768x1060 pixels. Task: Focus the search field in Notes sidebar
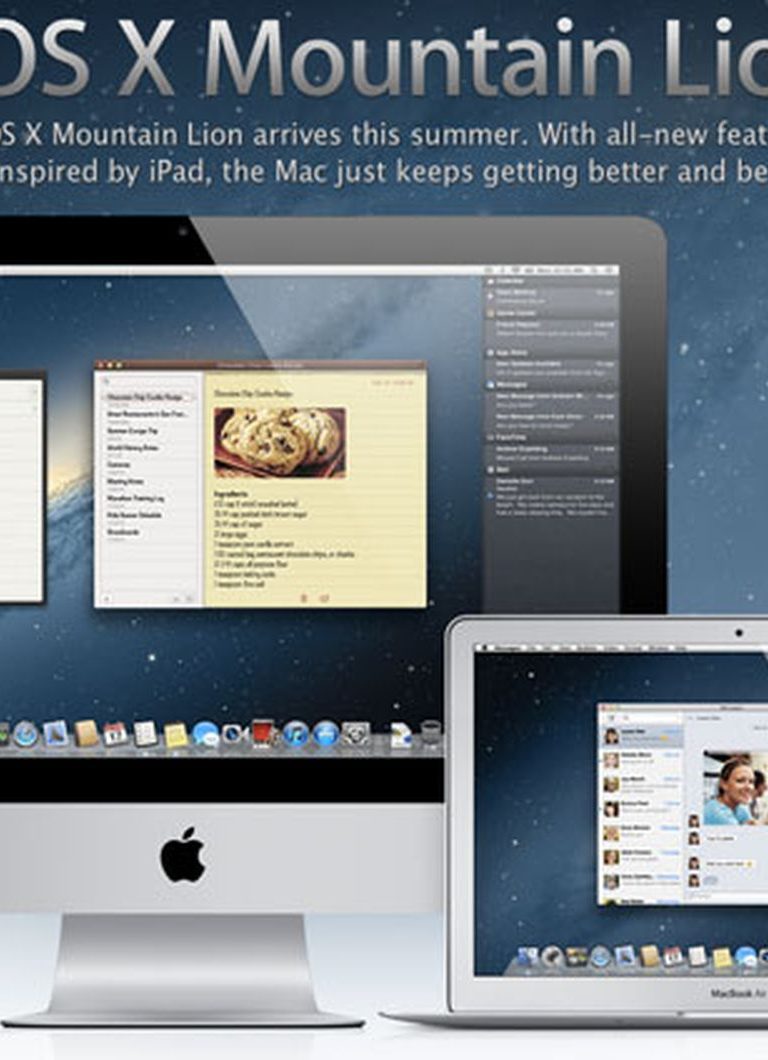point(147,381)
